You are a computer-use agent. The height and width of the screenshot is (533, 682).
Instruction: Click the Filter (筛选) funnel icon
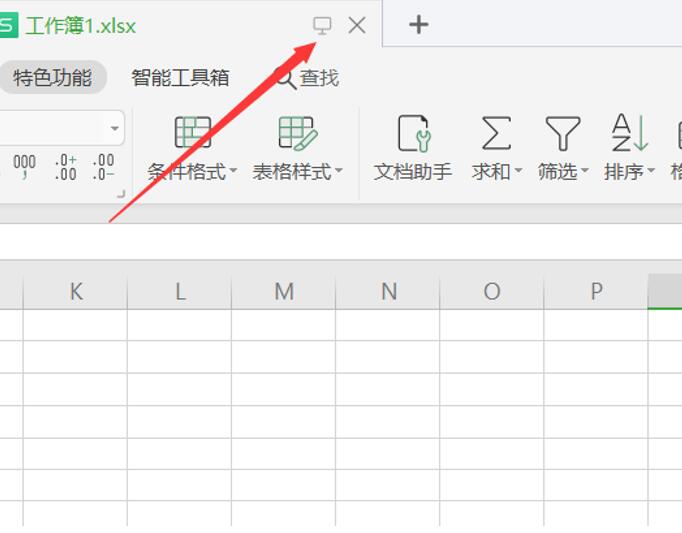tap(562, 134)
